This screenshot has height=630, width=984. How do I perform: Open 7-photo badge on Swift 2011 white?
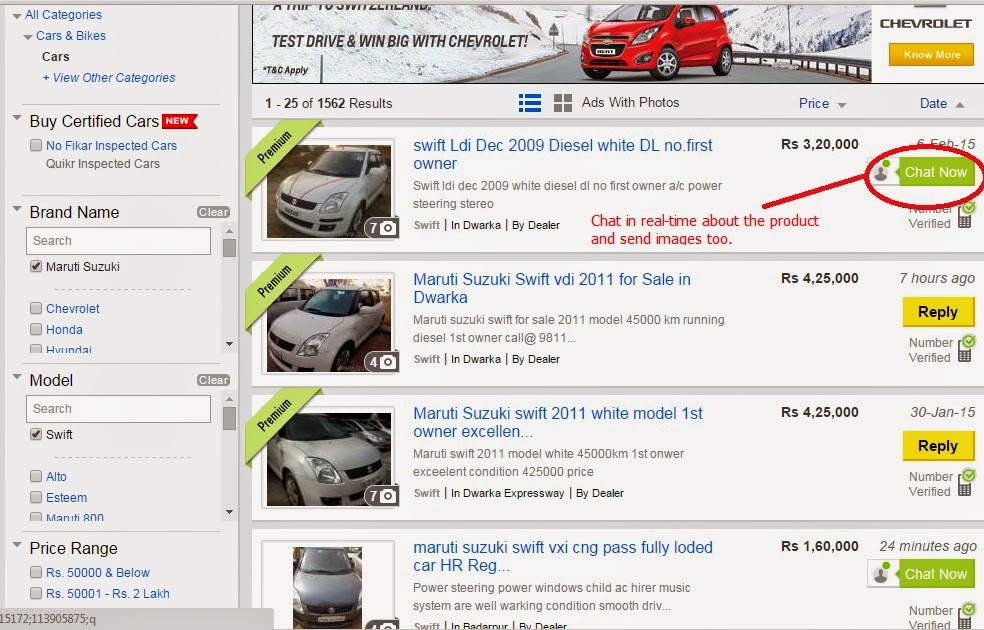coord(382,496)
